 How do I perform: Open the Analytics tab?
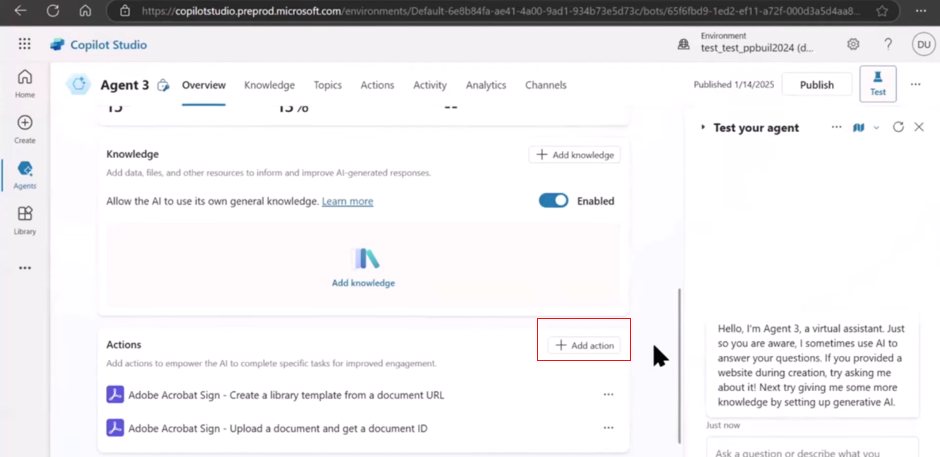(x=486, y=85)
